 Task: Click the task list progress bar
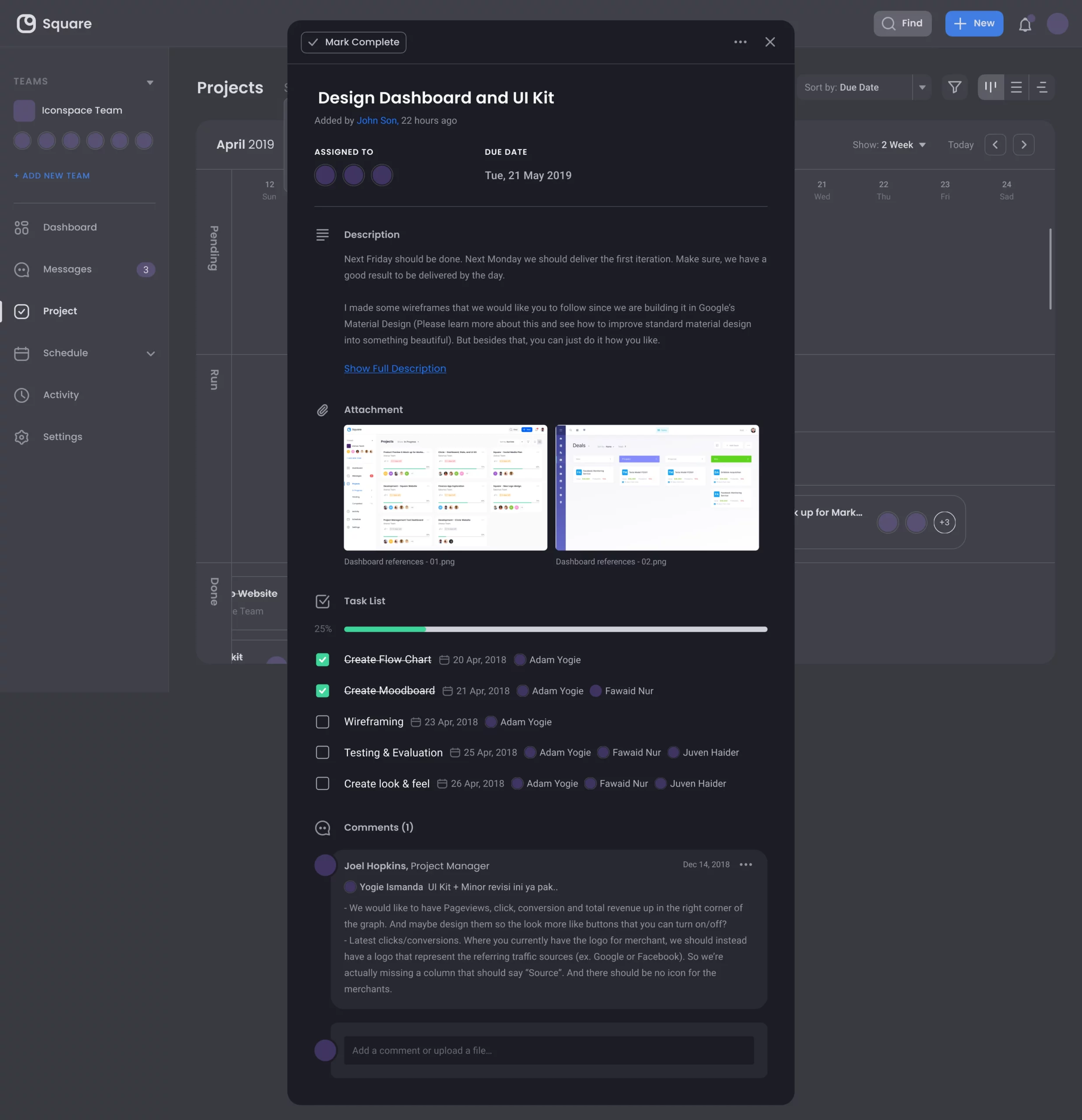click(x=555, y=629)
